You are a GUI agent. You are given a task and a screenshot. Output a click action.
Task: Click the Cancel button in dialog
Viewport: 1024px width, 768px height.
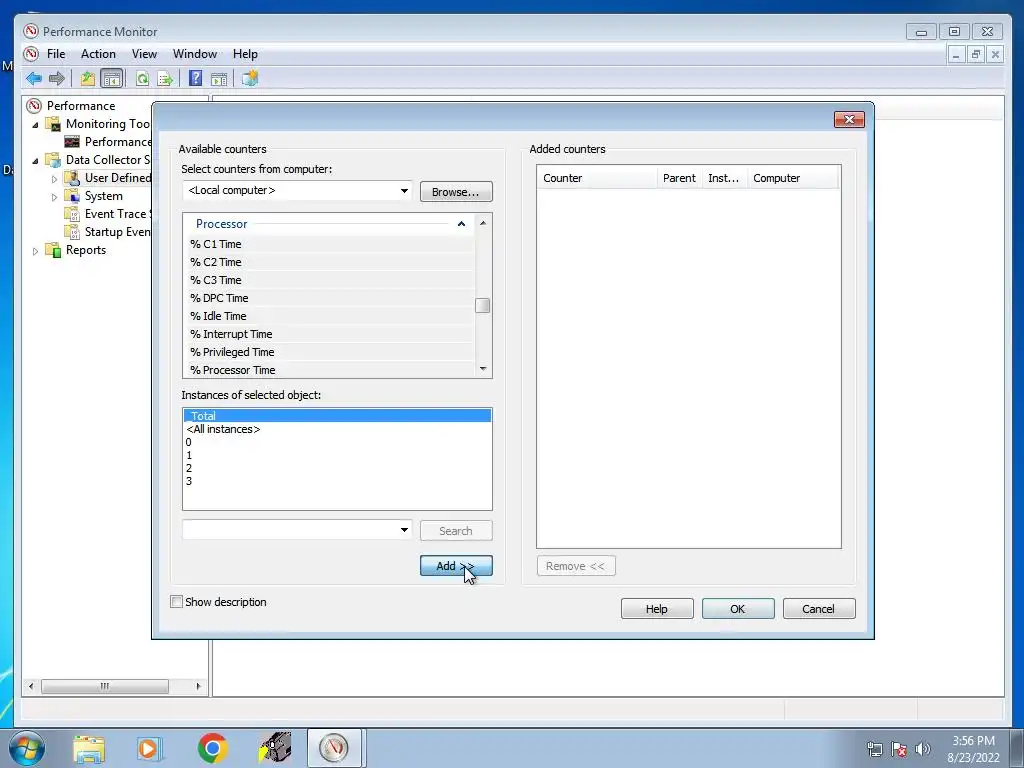pos(819,609)
